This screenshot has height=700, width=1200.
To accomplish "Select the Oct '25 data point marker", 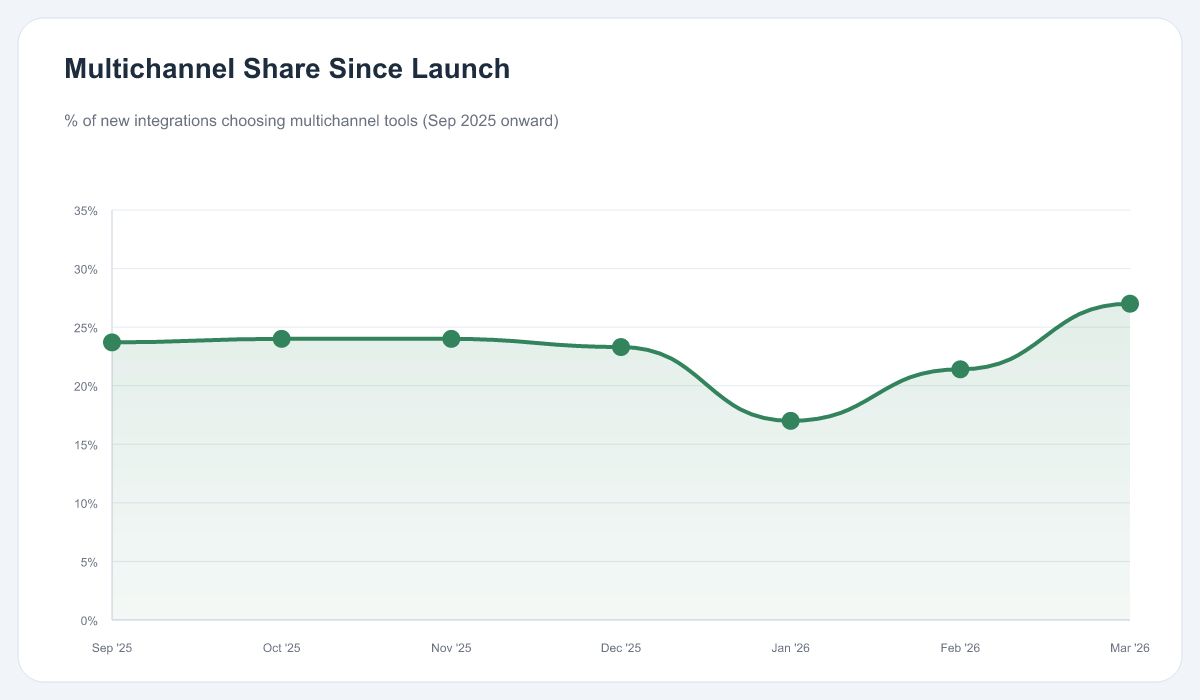I will (x=281, y=339).
